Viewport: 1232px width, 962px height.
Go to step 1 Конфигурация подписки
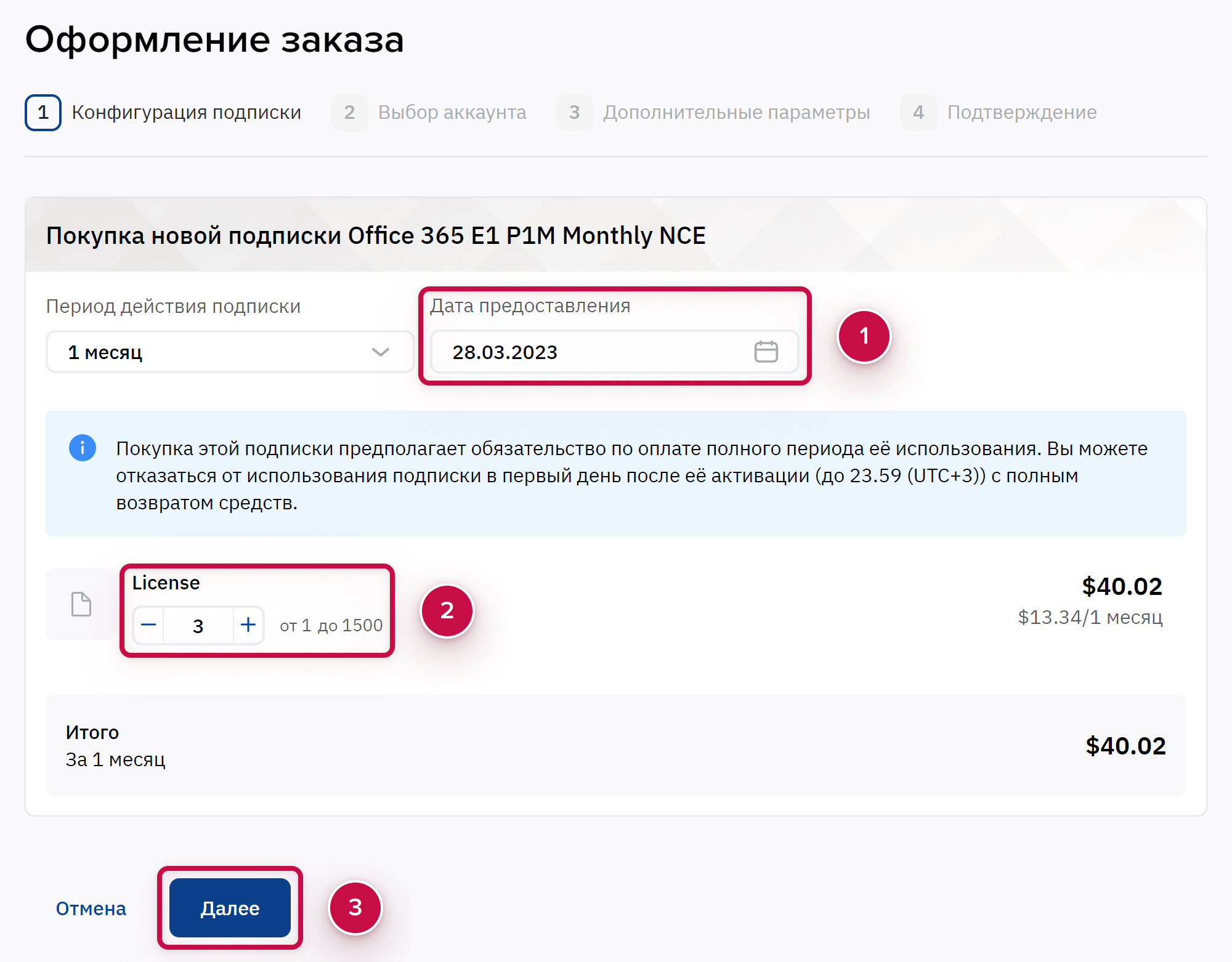pos(185,113)
